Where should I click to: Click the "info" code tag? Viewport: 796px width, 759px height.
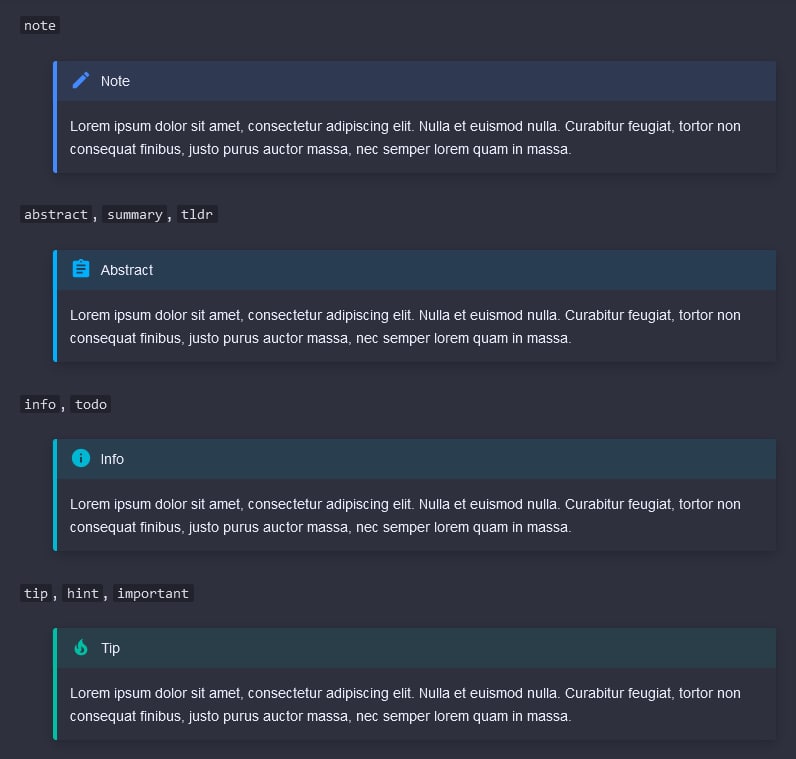tap(40, 404)
